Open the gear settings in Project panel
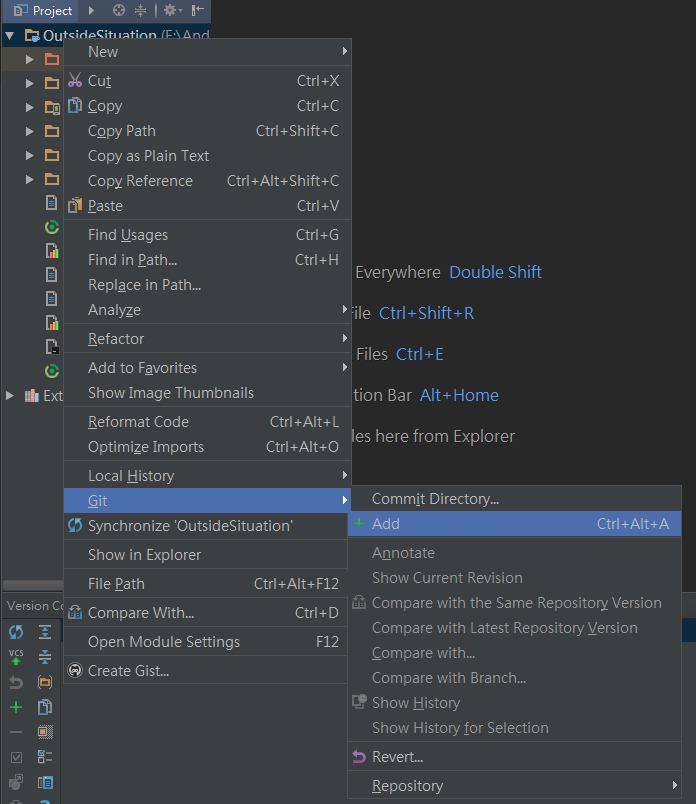The width and height of the screenshot is (696, 804). [169, 10]
